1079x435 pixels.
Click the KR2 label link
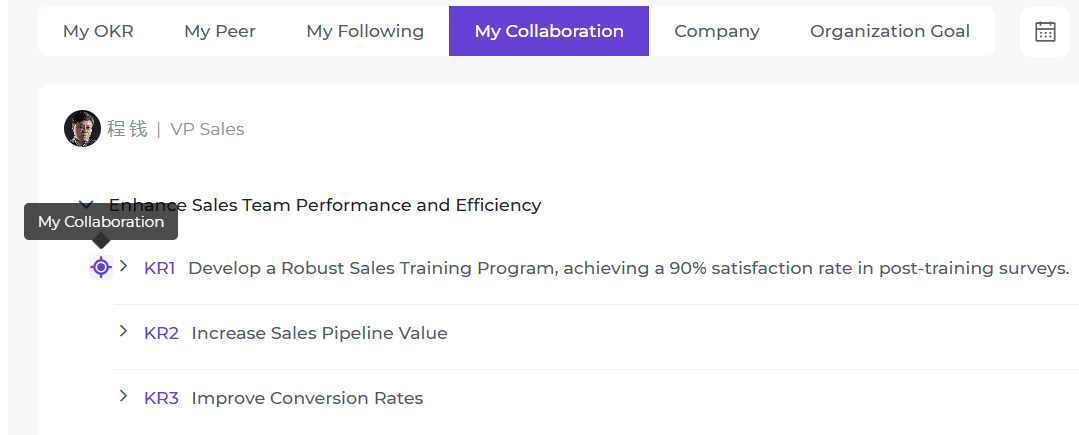(x=161, y=333)
